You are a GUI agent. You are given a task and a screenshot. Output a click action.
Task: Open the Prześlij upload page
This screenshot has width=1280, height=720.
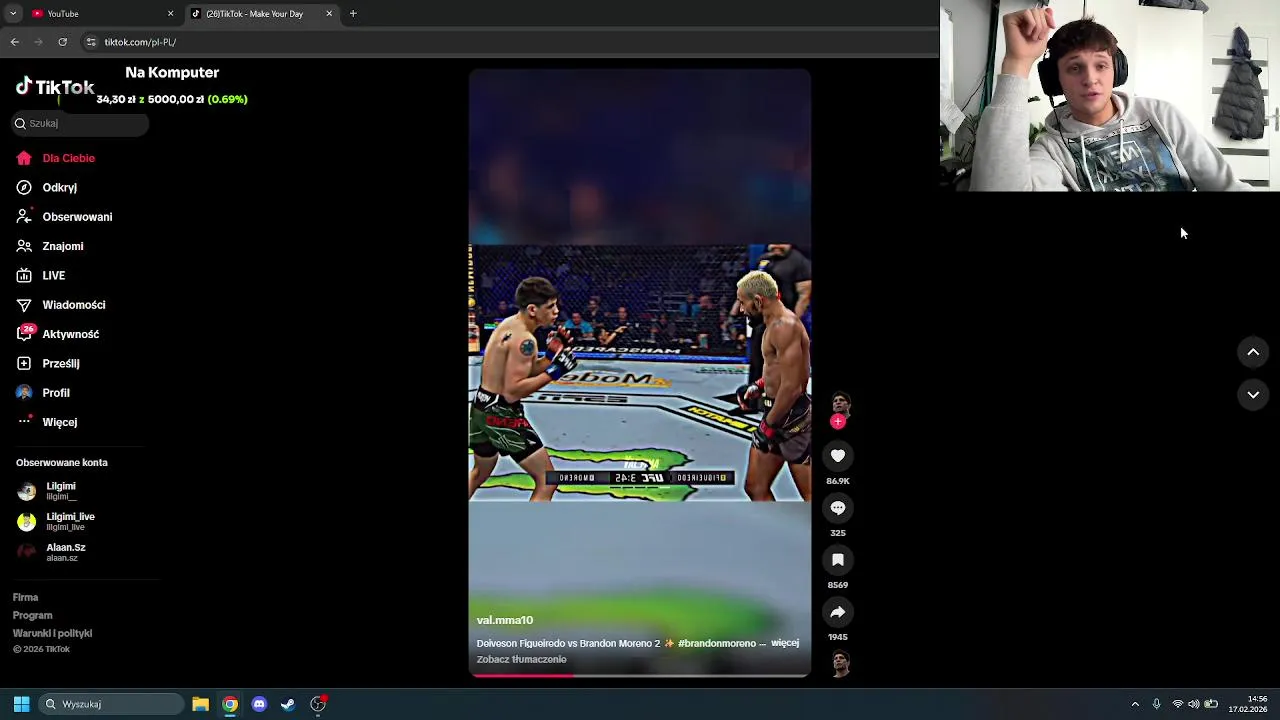pos(48,363)
